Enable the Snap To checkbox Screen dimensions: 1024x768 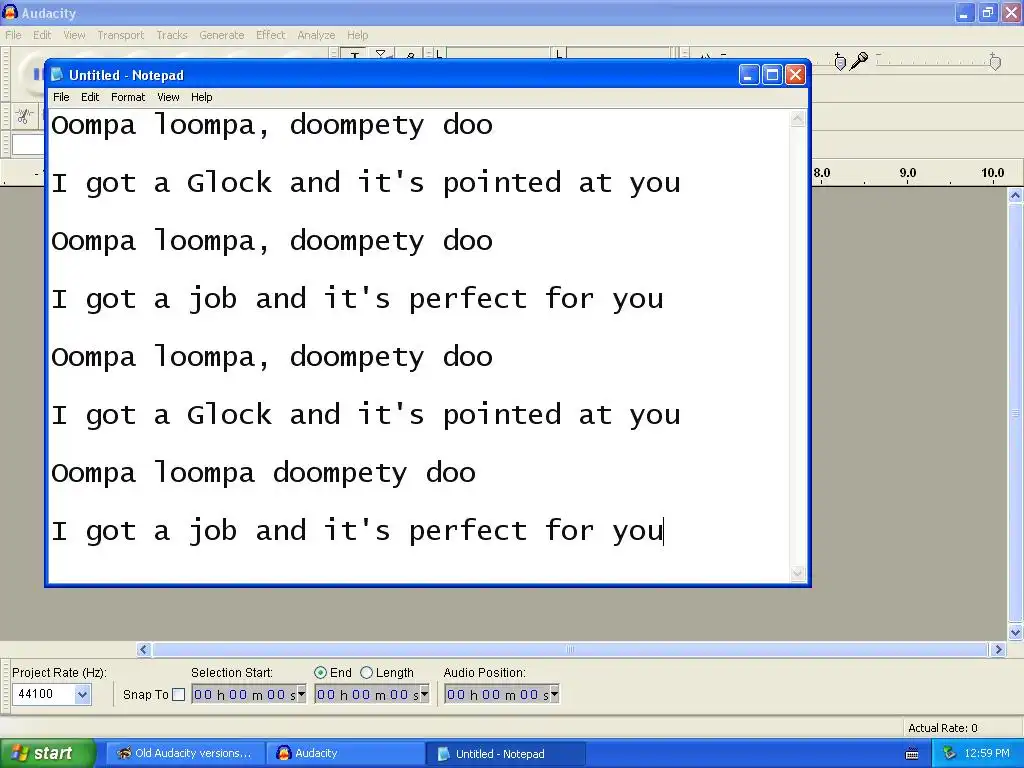click(178, 695)
